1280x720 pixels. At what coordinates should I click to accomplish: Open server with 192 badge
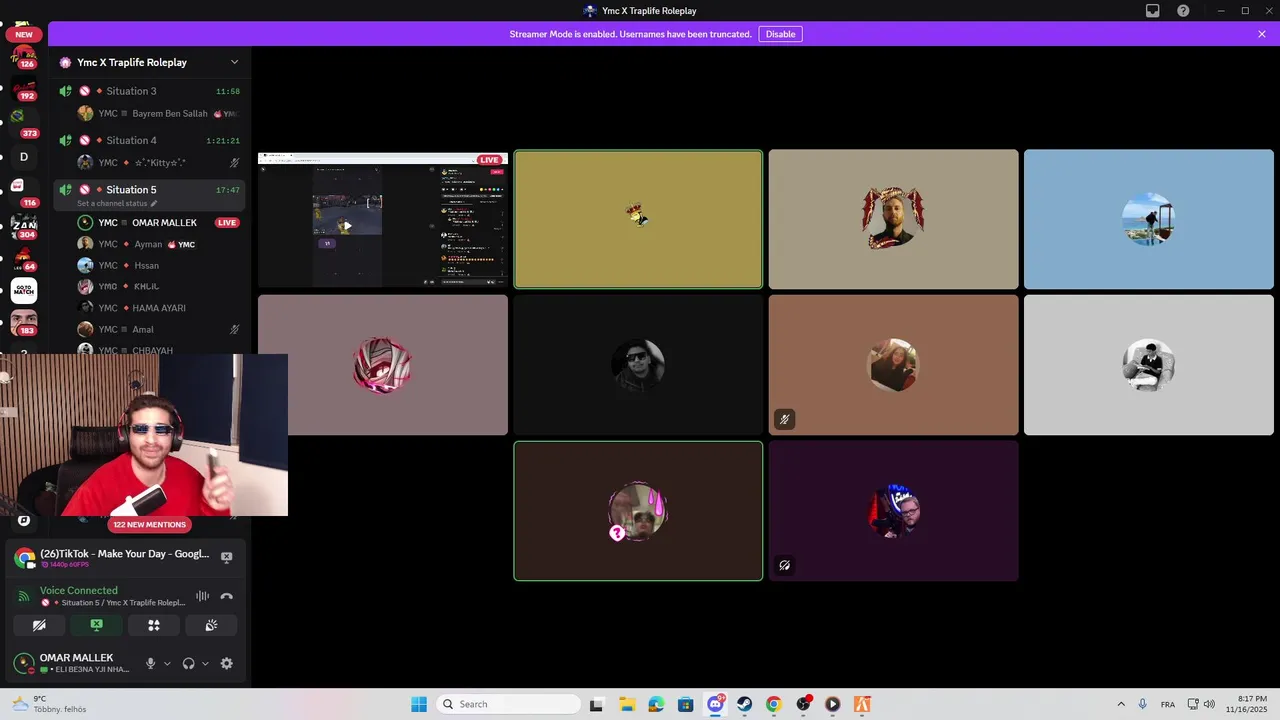point(24,88)
